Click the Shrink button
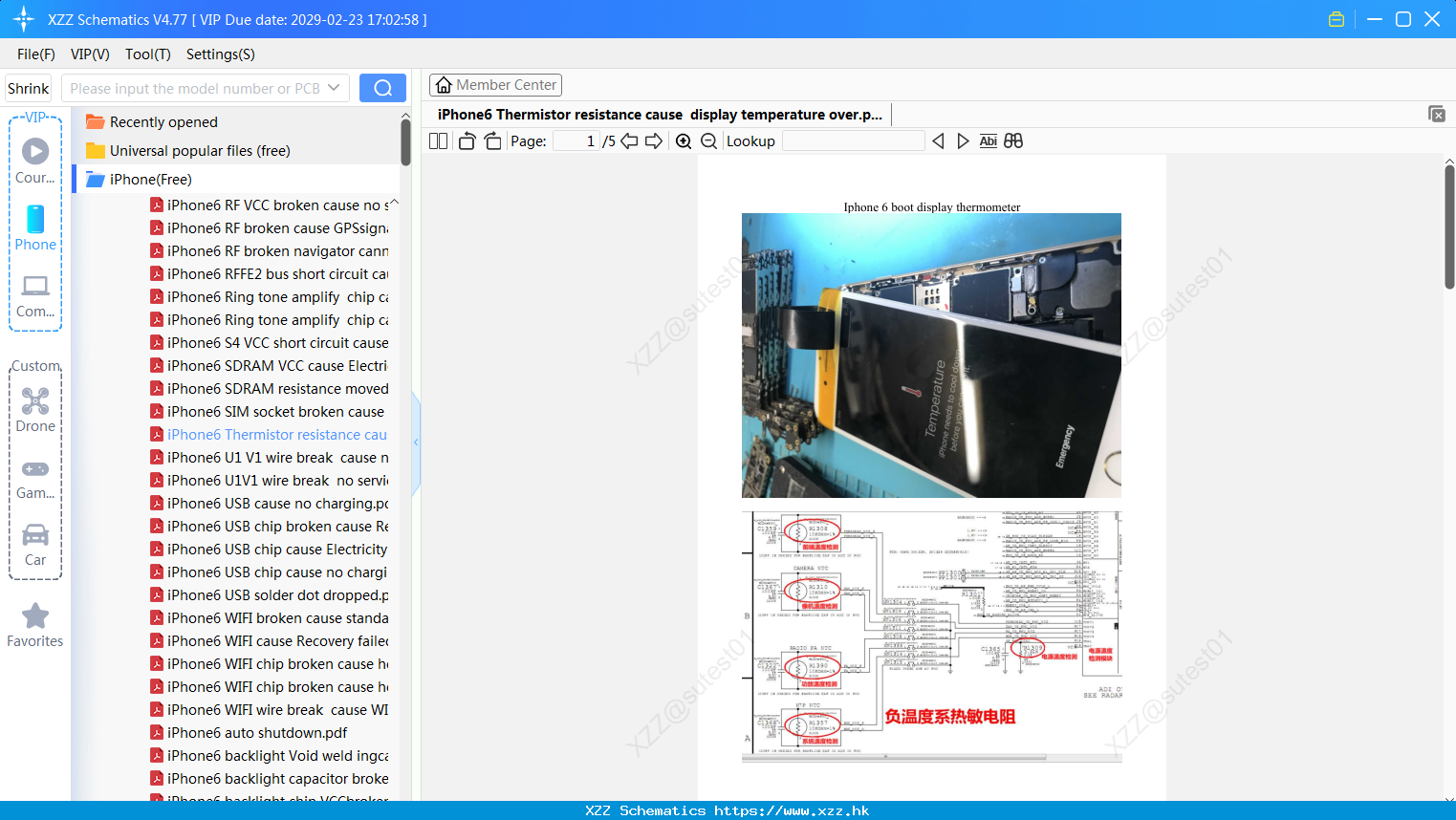 pyautogui.click(x=29, y=88)
